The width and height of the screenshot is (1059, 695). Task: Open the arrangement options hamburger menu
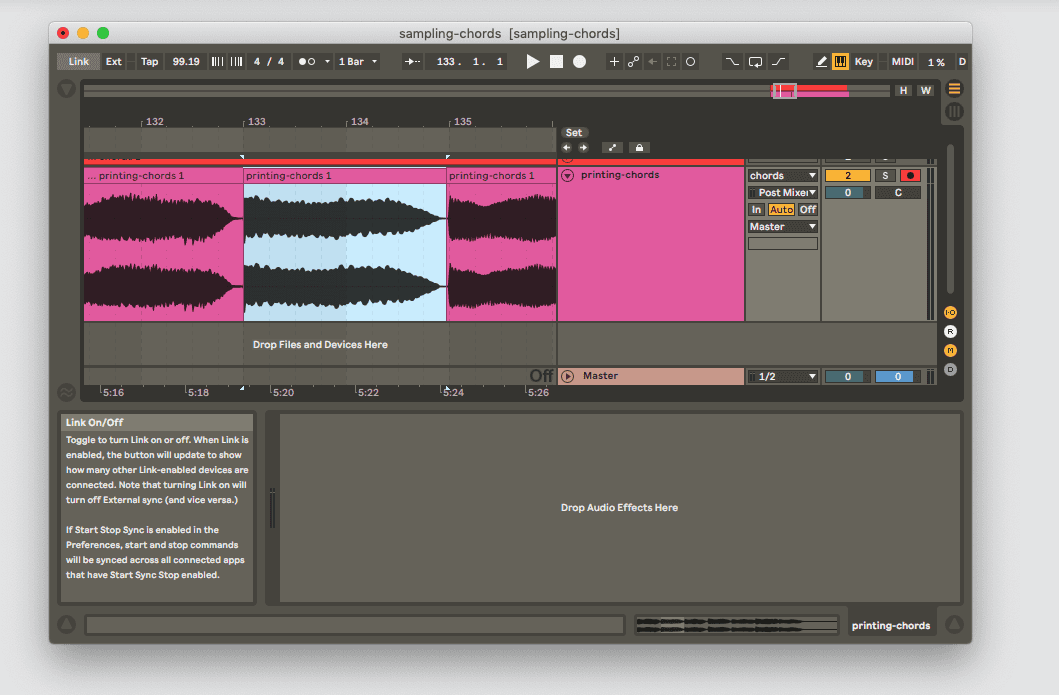pos(954,88)
